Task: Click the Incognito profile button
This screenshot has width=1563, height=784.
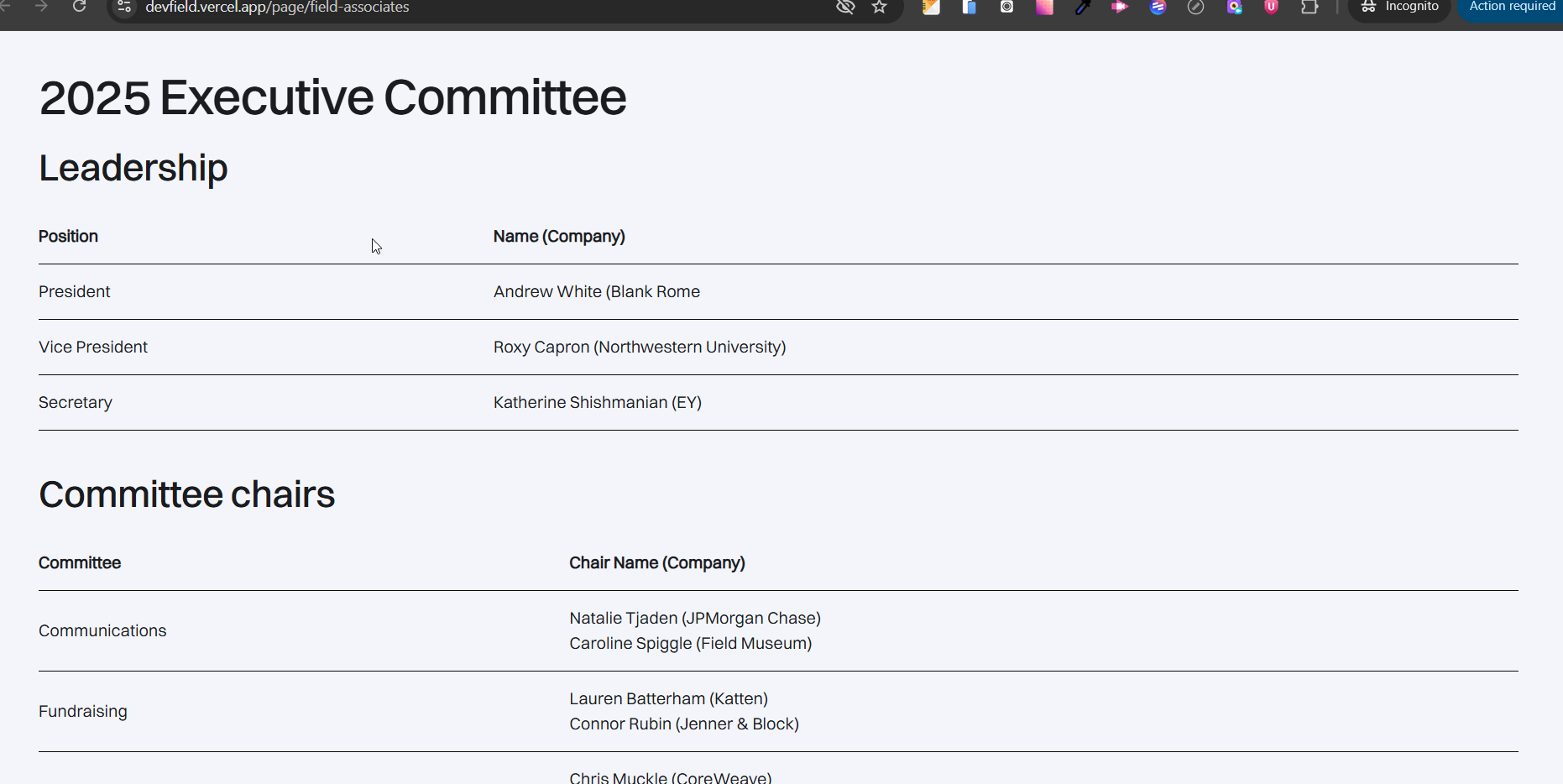Action: [x=1400, y=7]
